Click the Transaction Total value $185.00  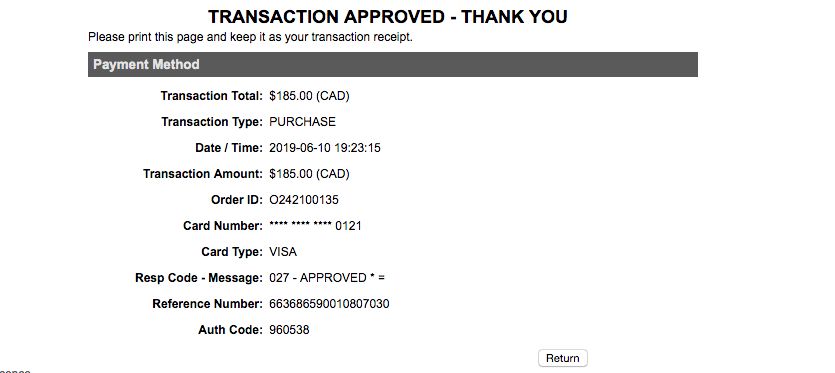click(x=309, y=96)
